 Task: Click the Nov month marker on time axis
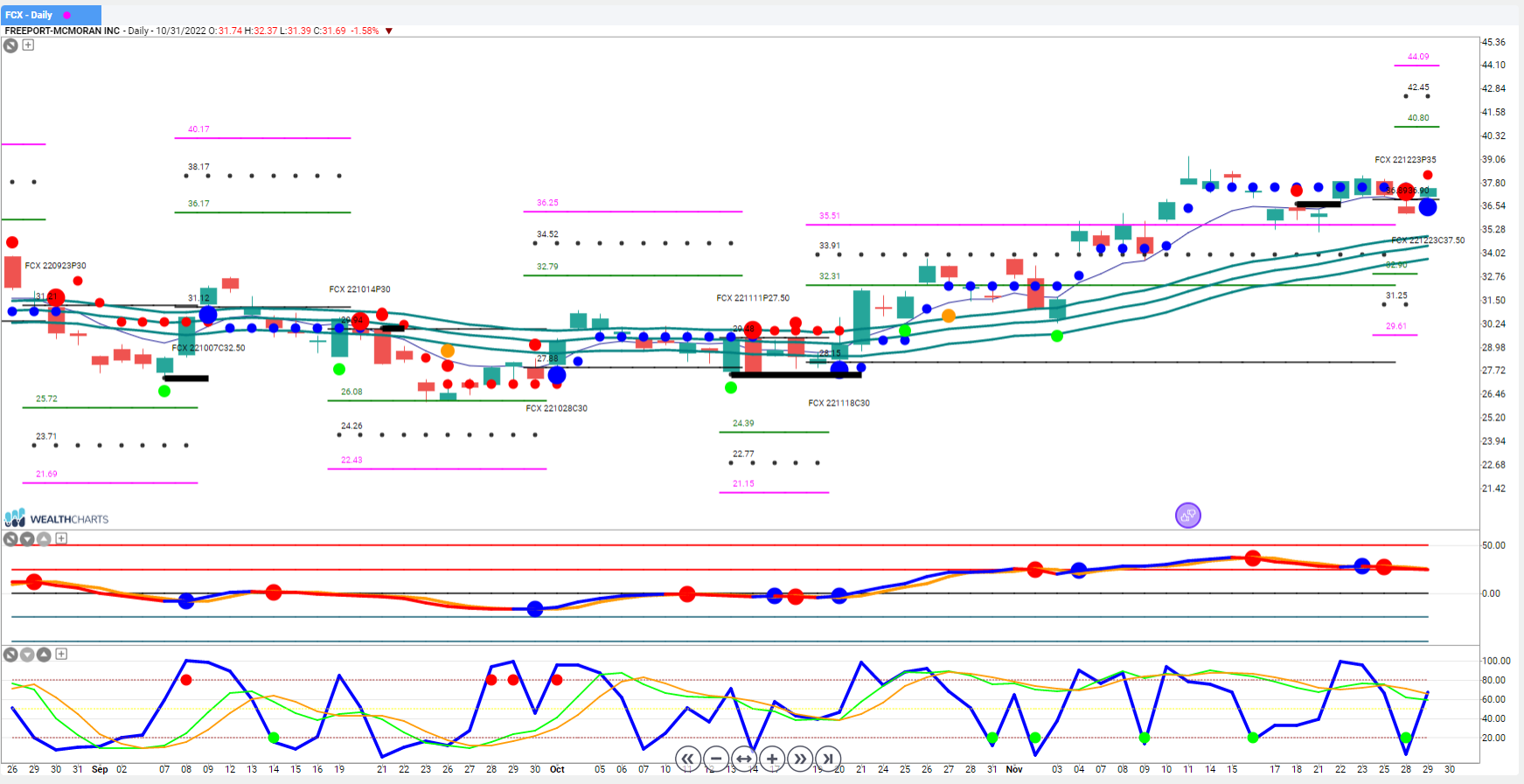point(1014,770)
